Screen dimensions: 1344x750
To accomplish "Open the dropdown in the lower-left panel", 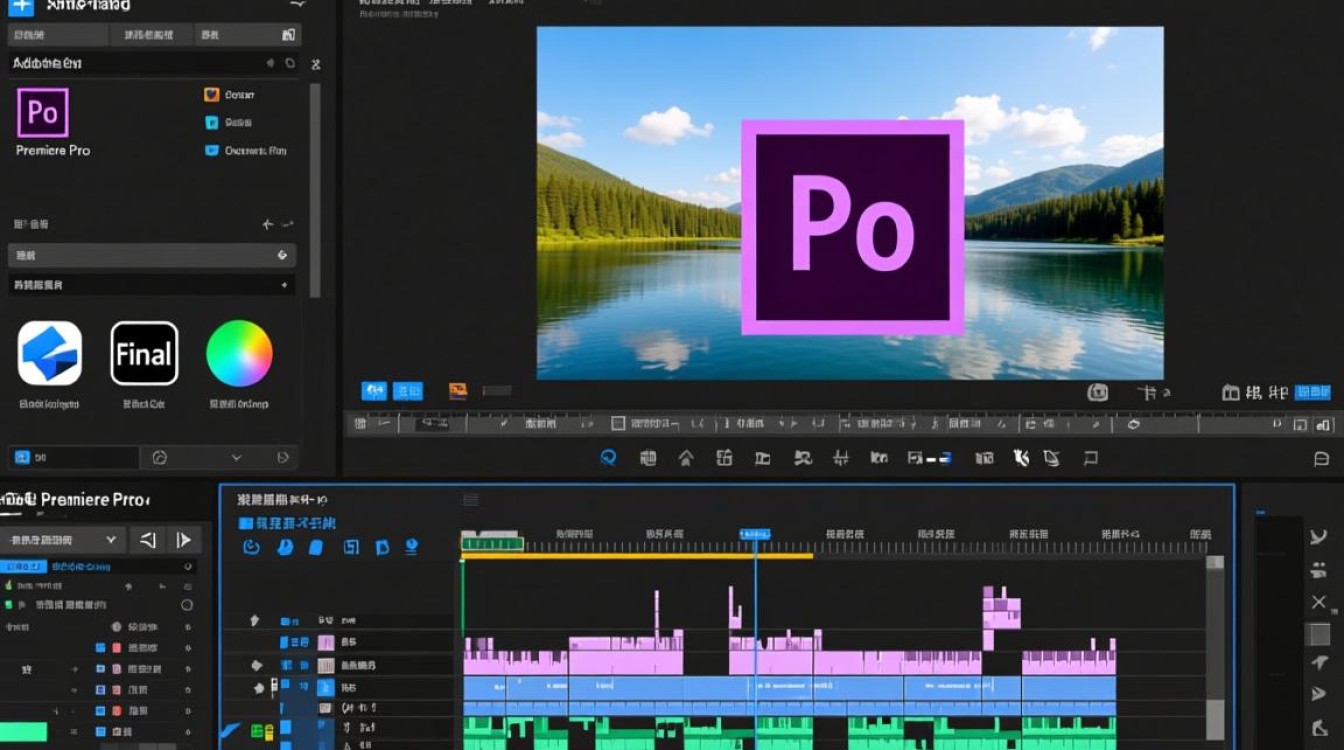I will tap(63, 540).
